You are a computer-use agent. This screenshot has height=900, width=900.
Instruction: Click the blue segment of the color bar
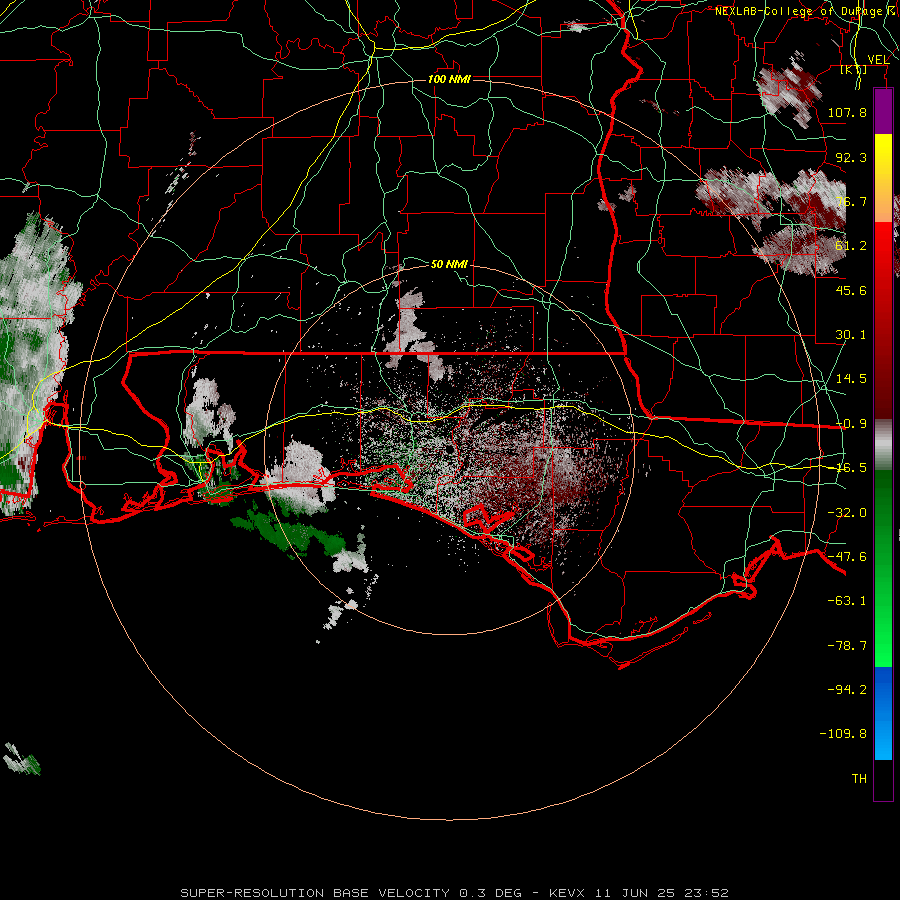[x=883, y=713]
